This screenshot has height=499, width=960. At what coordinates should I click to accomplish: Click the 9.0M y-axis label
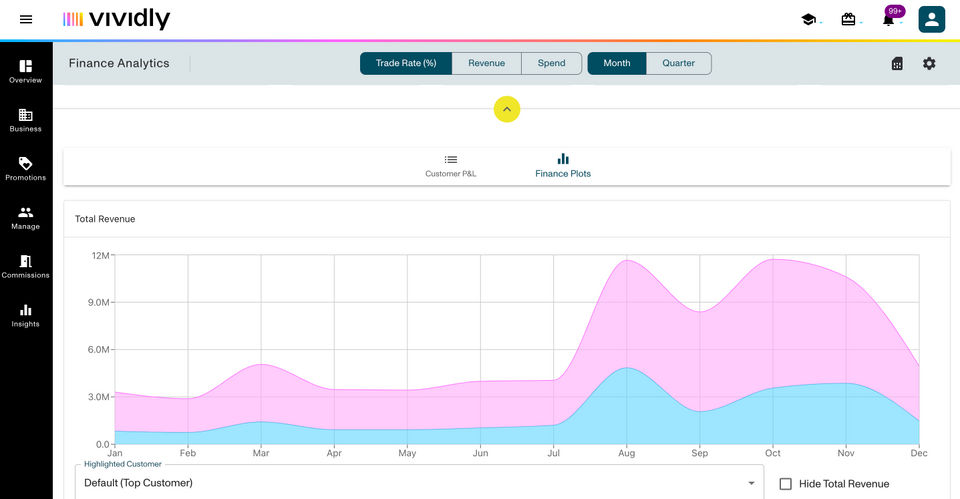(97, 302)
